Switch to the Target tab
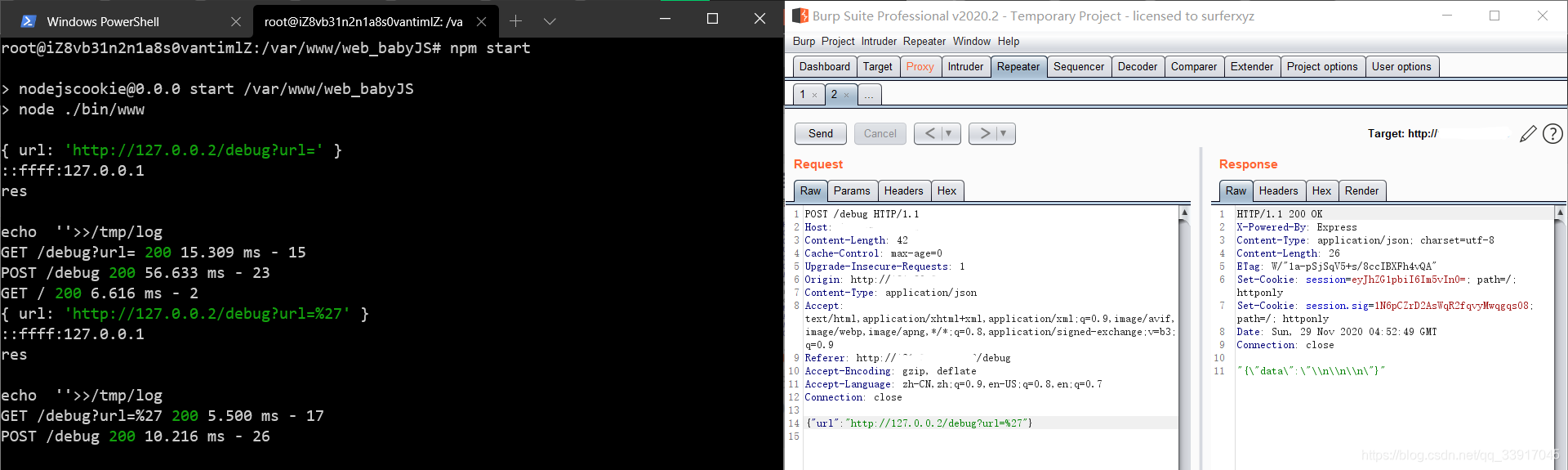Viewport: 1568px width, 470px height. coord(878,66)
